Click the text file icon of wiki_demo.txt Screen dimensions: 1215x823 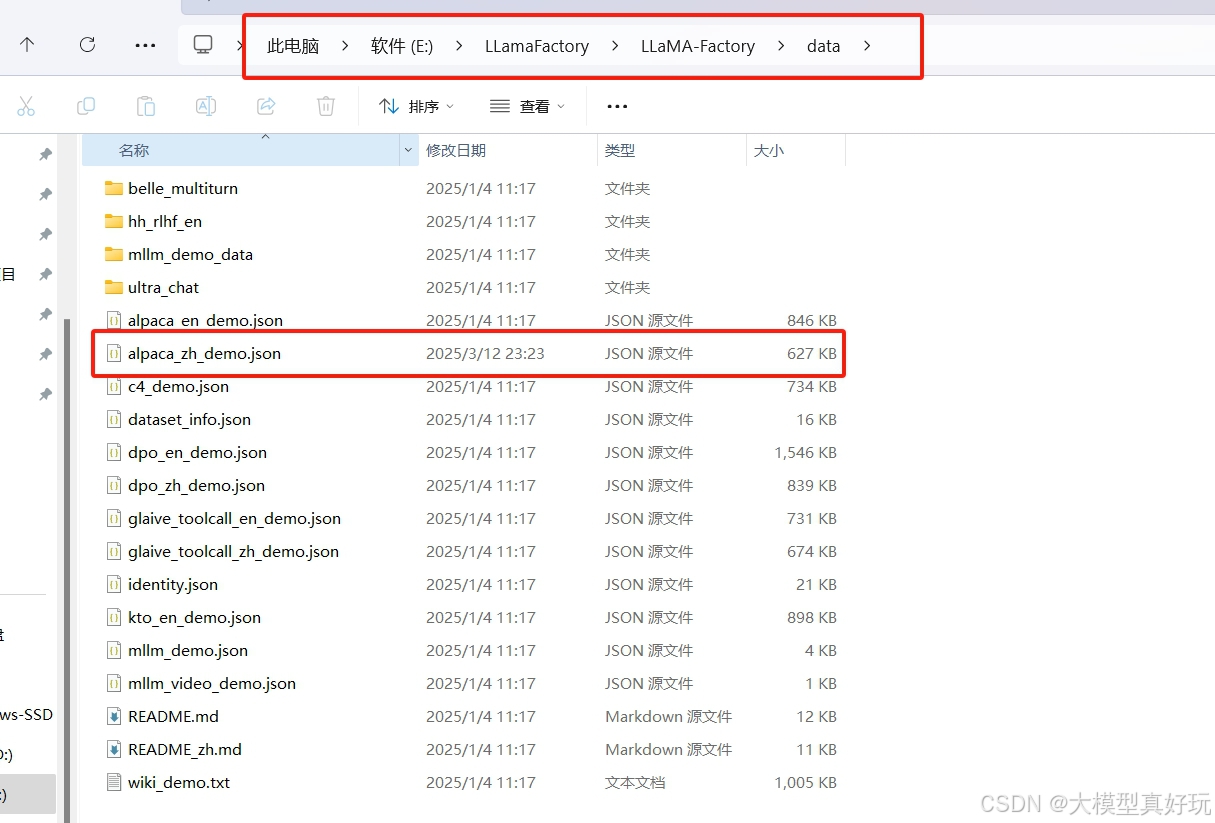tap(114, 782)
